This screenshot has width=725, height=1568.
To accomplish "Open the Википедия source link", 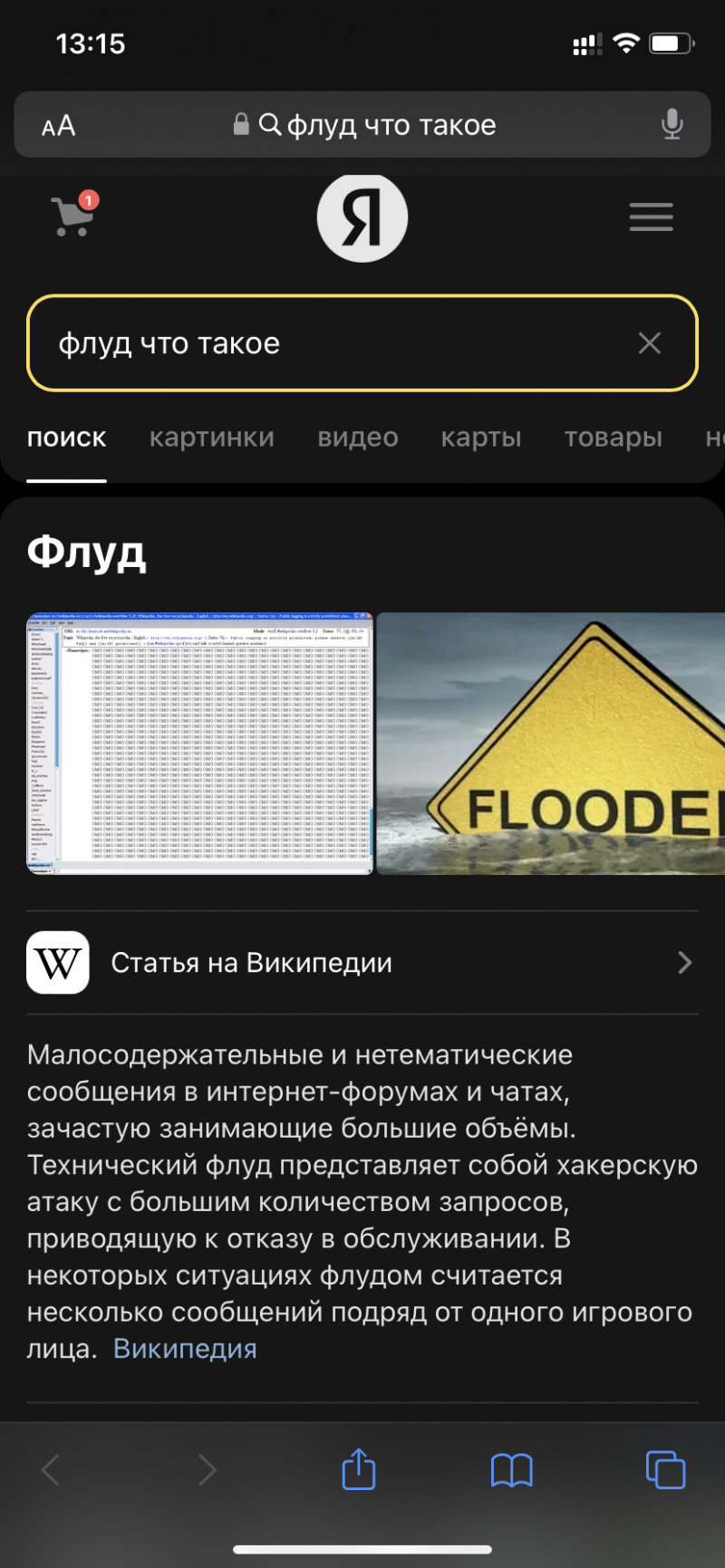I will (x=185, y=1349).
